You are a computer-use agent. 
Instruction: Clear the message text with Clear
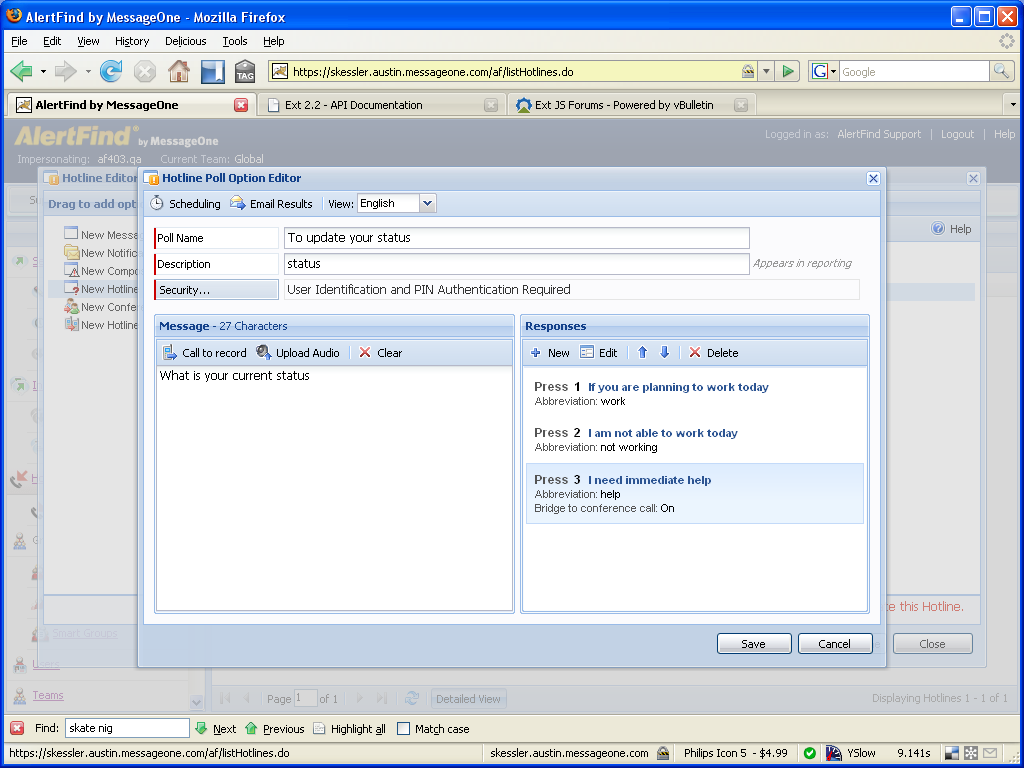(x=380, y=353)
